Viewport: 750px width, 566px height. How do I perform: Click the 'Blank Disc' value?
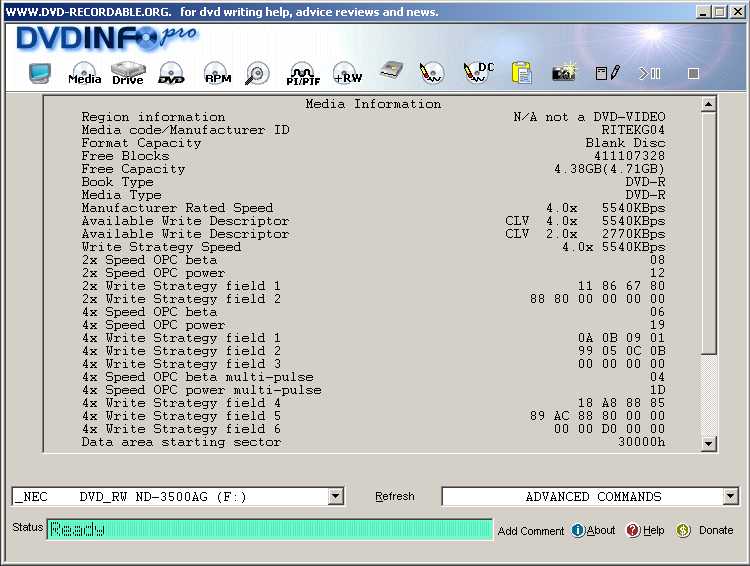625,143
